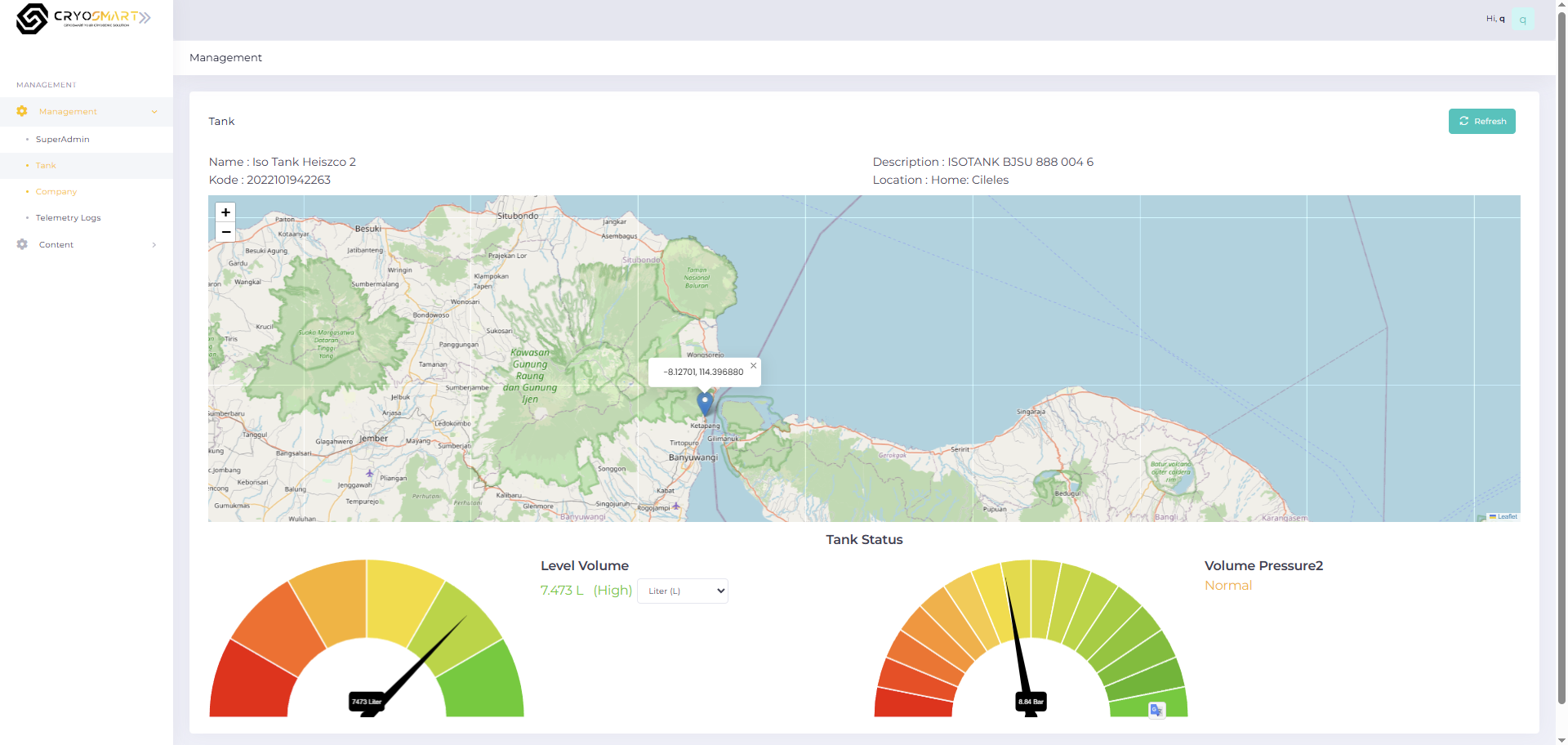The width and height of the screenshot is (1568, 745).
Task: Click the translate icon near pressure gauge
Action: tap(1156, 710)
